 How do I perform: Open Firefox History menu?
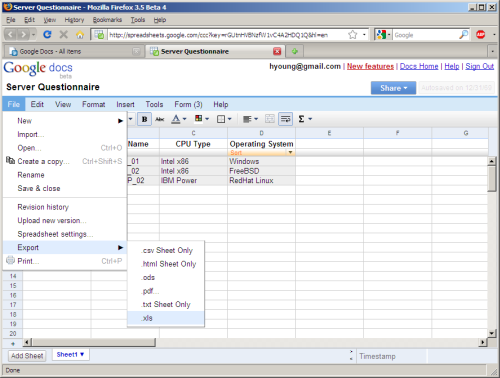tap(74, 20)
